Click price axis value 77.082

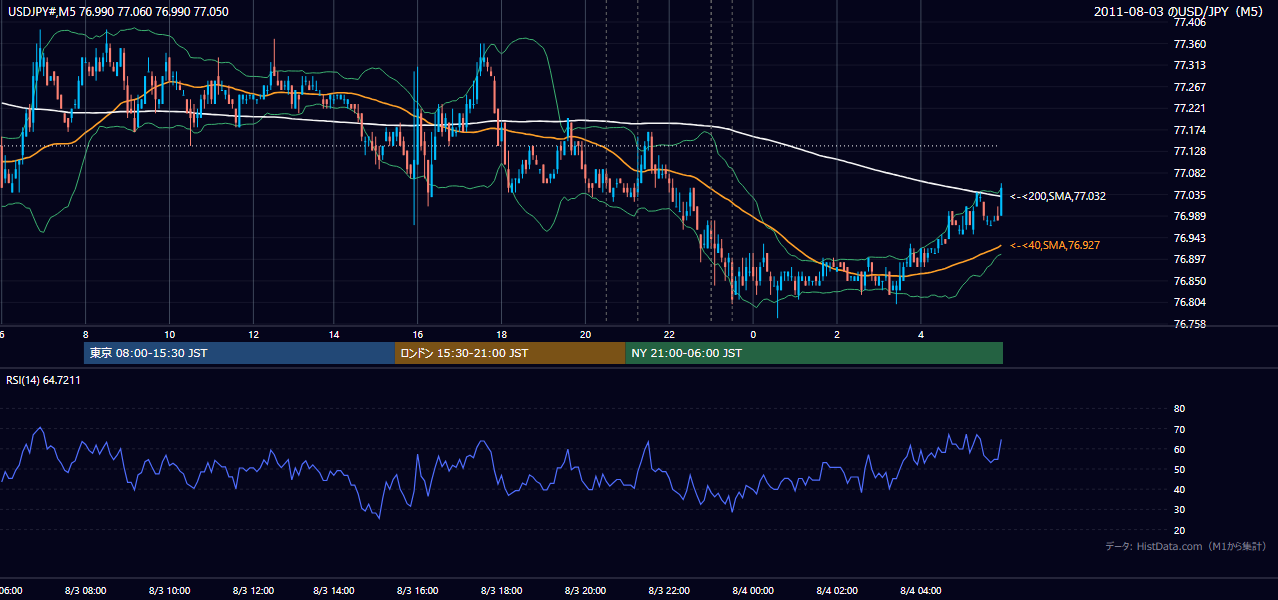1189,174
